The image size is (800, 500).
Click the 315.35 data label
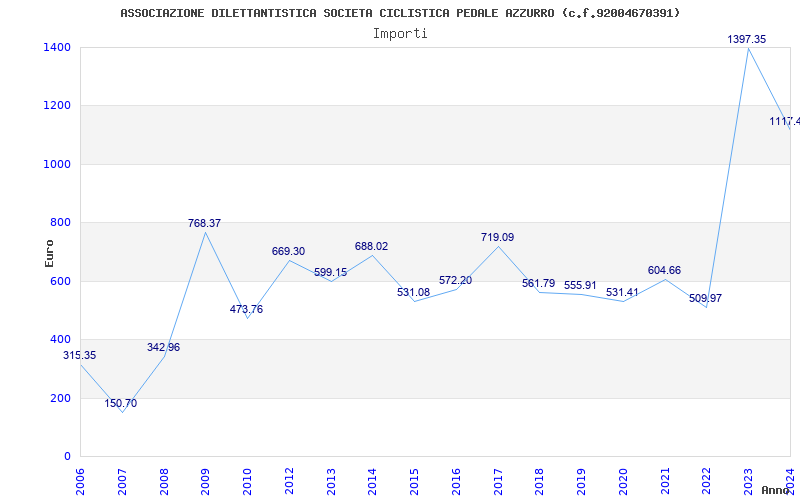(x=80, y=355)
